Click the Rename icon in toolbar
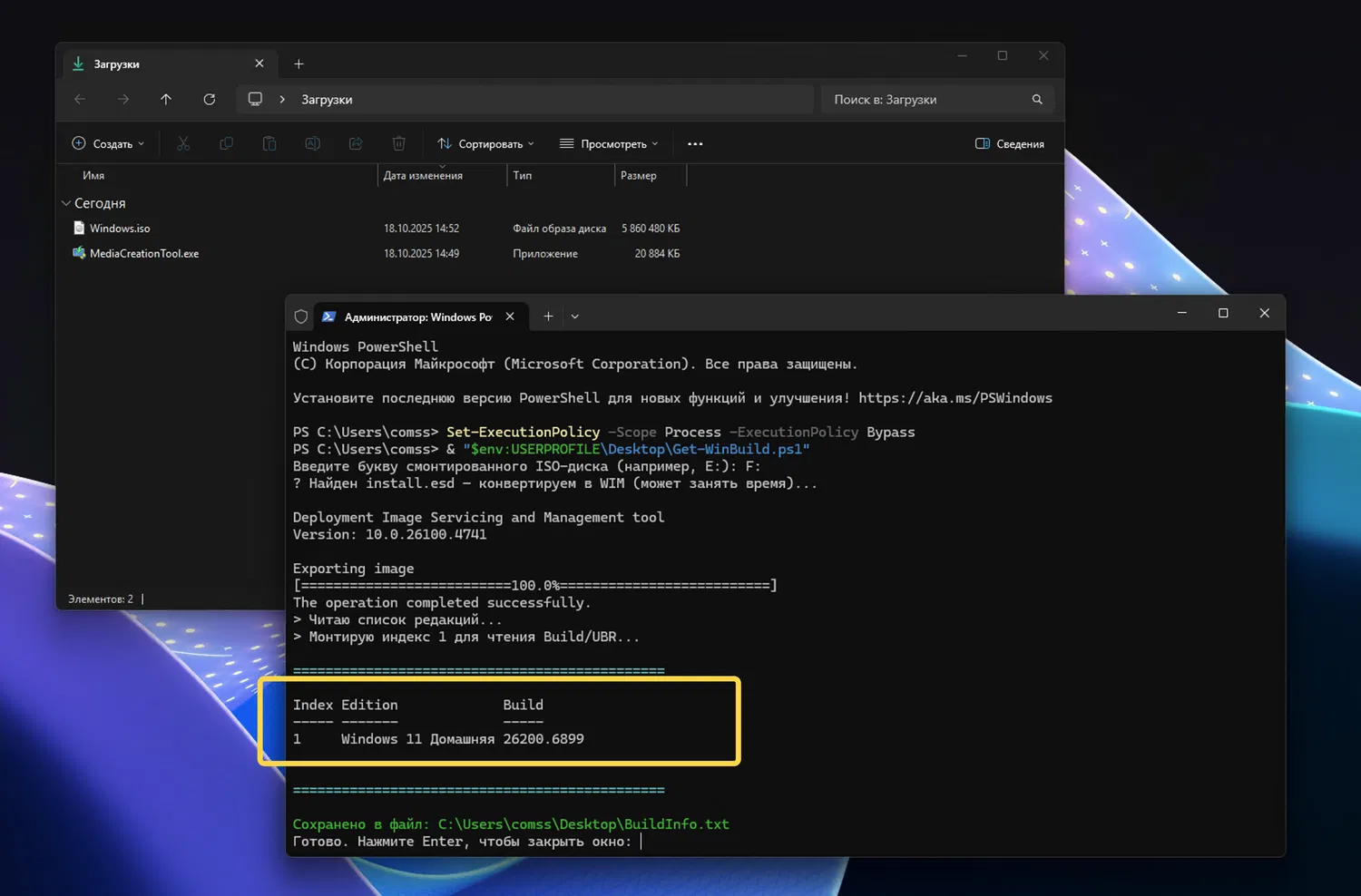The width and height of the screenshot is (1361, 896). click(x=312, y=143)
